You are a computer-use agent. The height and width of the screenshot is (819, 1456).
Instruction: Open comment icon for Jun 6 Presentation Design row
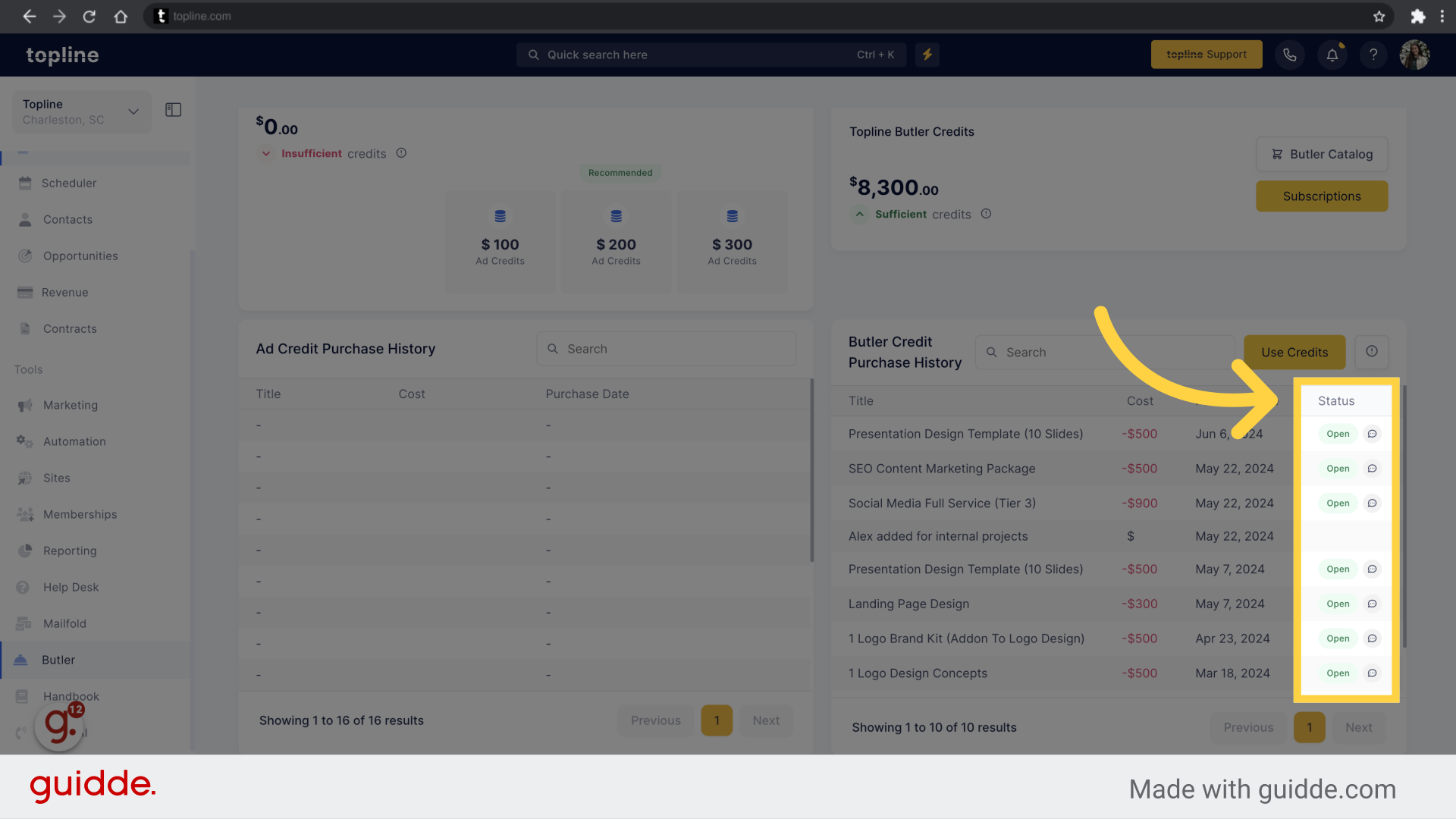1372,434
